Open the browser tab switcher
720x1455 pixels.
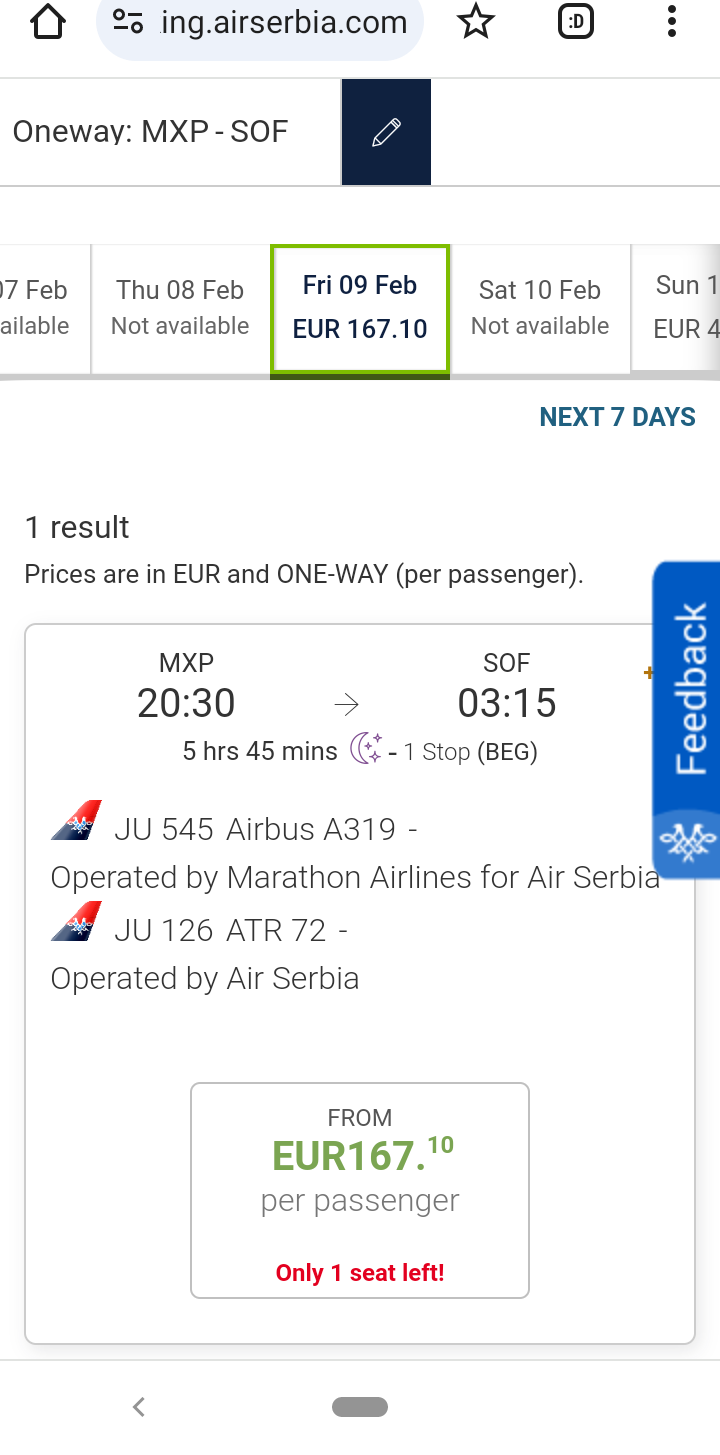tap(576, 22)
